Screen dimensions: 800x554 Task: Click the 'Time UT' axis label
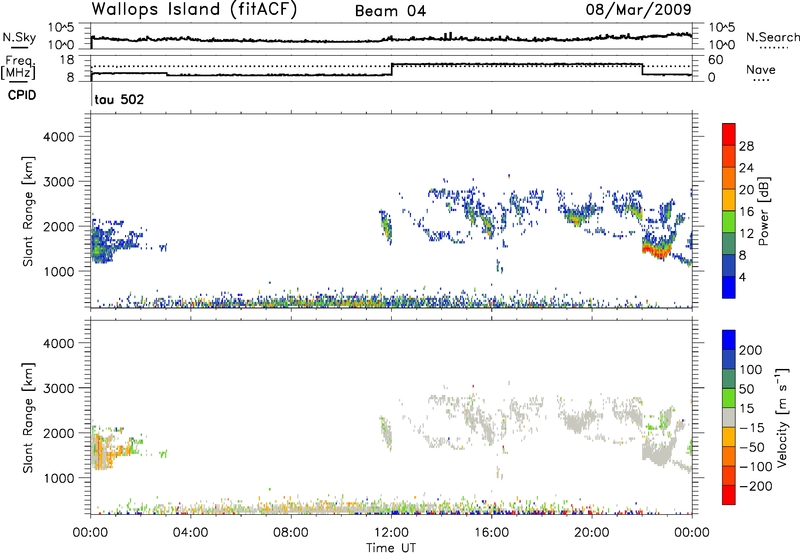391,548
